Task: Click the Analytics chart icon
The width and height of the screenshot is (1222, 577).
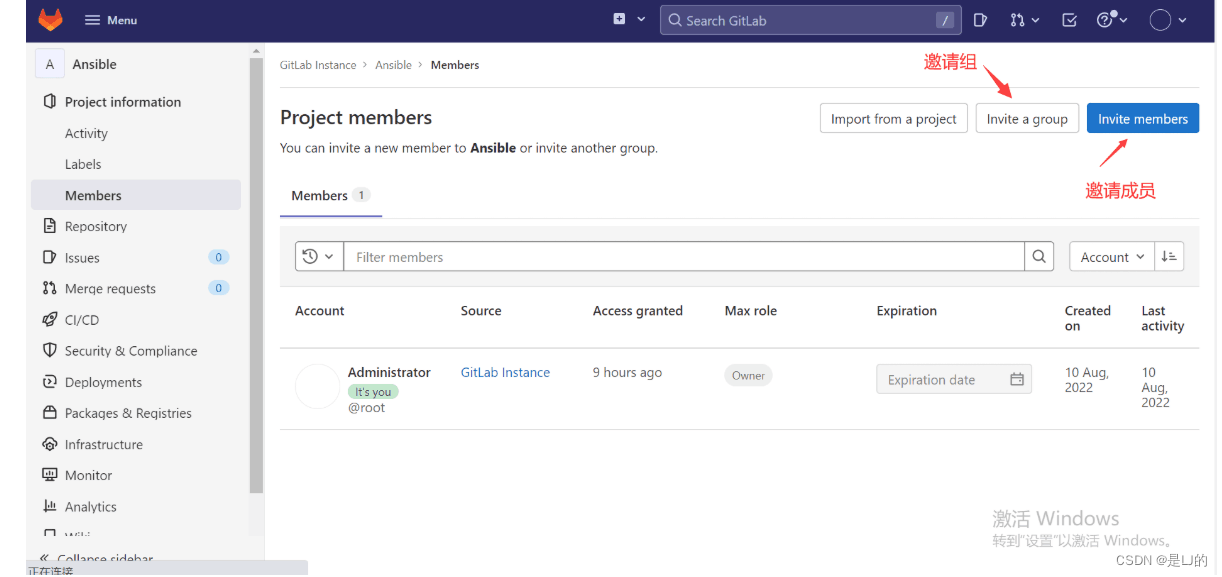Action: [x=50, y=506]
